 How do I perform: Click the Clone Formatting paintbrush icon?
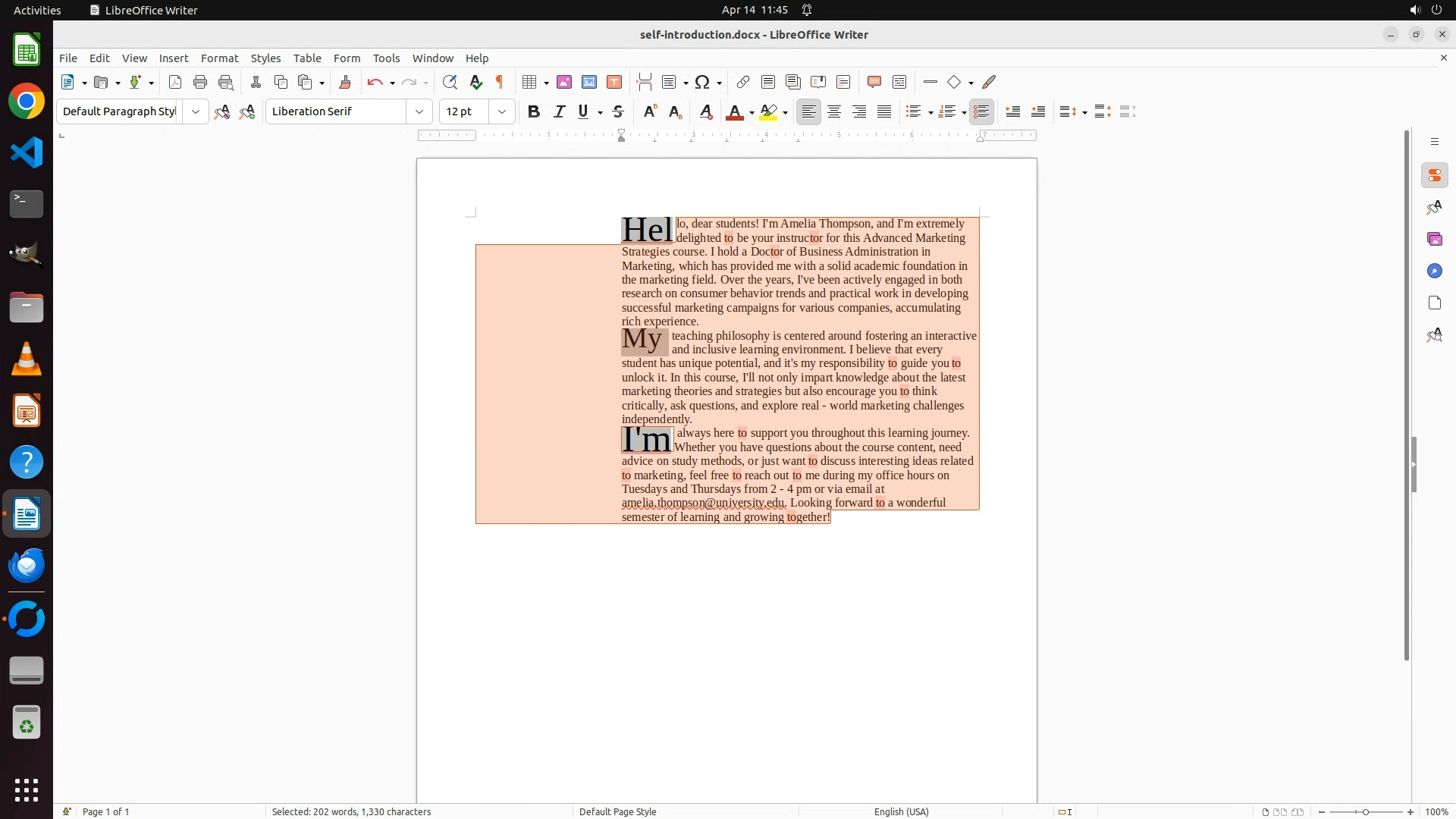coord(345,82)
